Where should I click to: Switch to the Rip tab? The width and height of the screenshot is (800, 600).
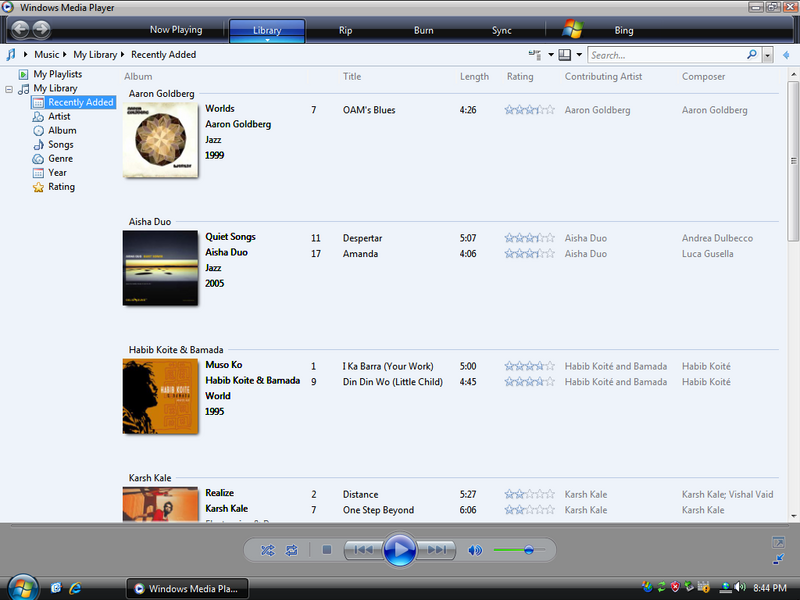(x=345, y=30)
